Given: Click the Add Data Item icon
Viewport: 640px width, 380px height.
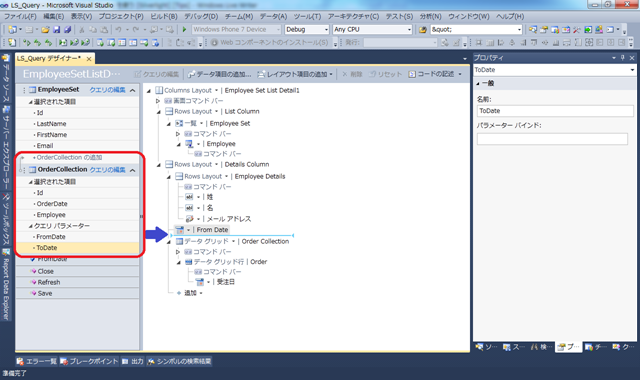Looking at the screenshot, I should [191, 74].
